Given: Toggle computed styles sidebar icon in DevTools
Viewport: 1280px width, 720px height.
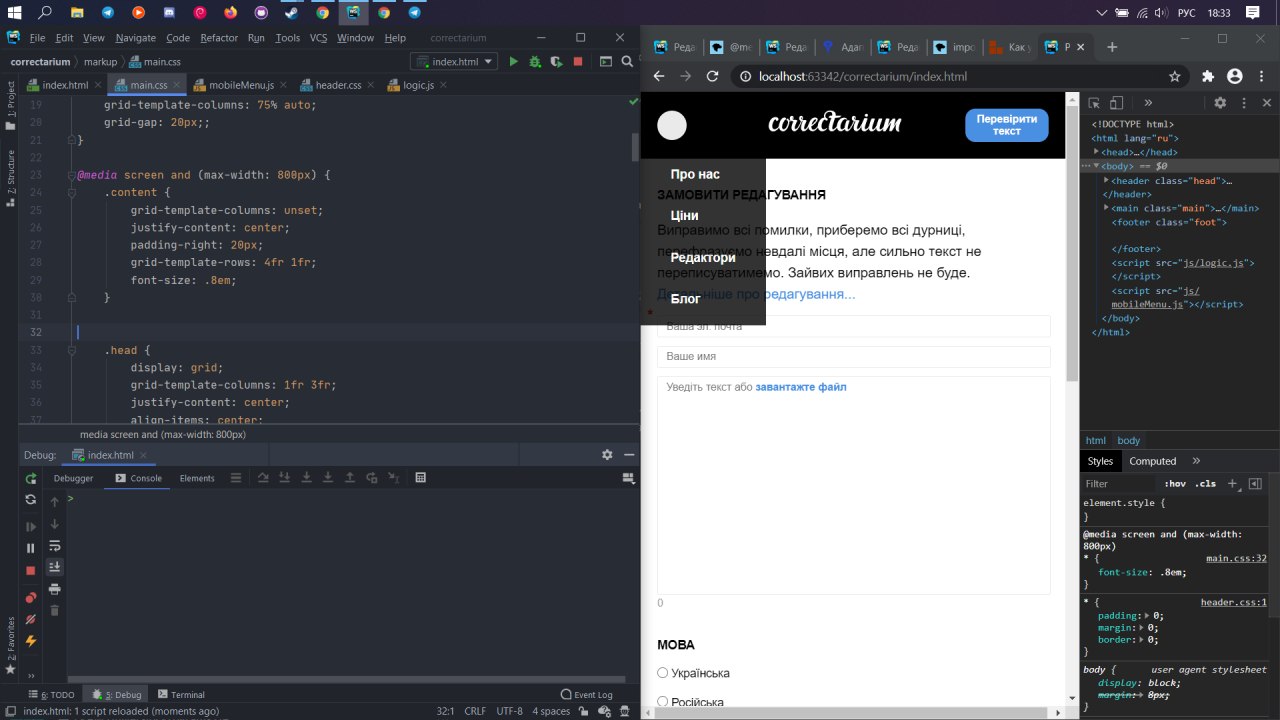Looking at the screenshot, I should [x=1255, y=484].
